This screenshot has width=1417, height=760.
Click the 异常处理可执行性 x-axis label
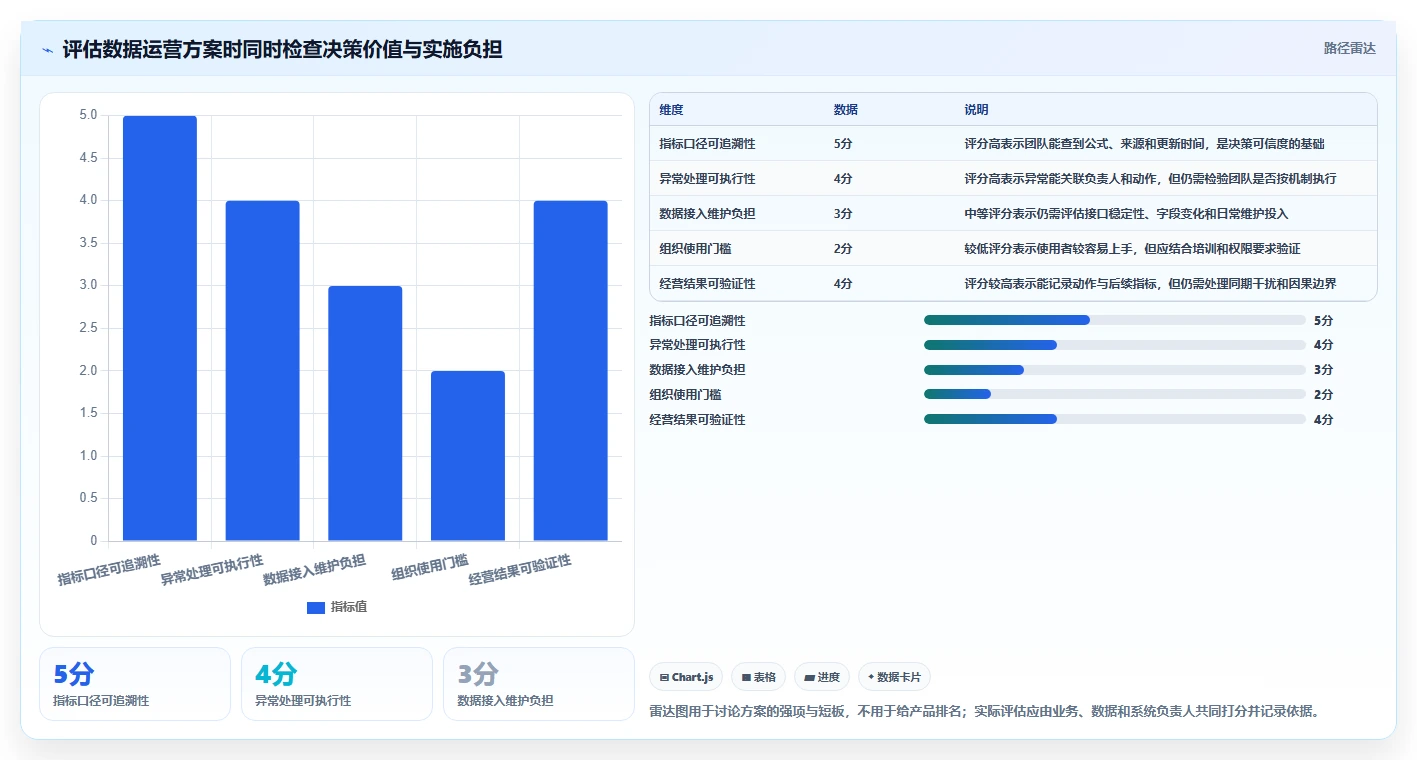point(212,570)
